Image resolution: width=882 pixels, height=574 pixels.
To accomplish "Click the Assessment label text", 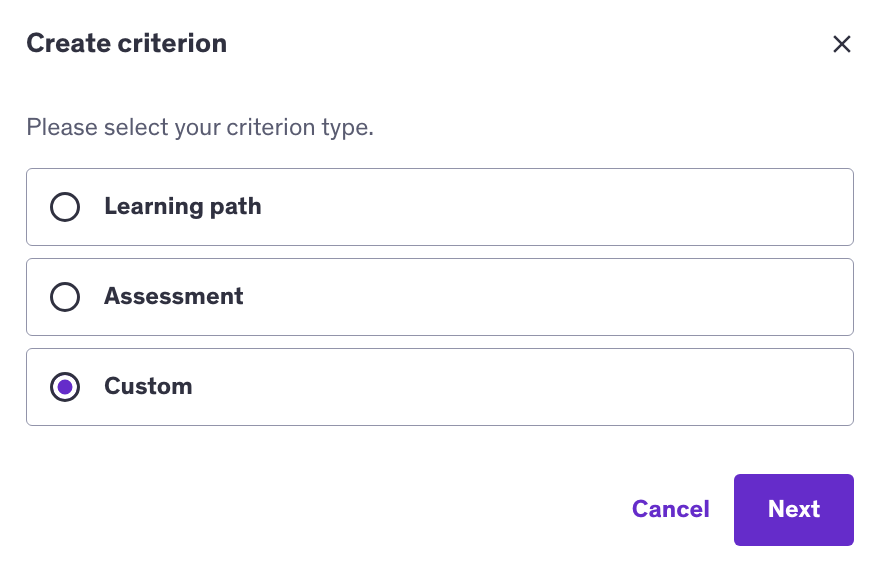I will point(174,297).
